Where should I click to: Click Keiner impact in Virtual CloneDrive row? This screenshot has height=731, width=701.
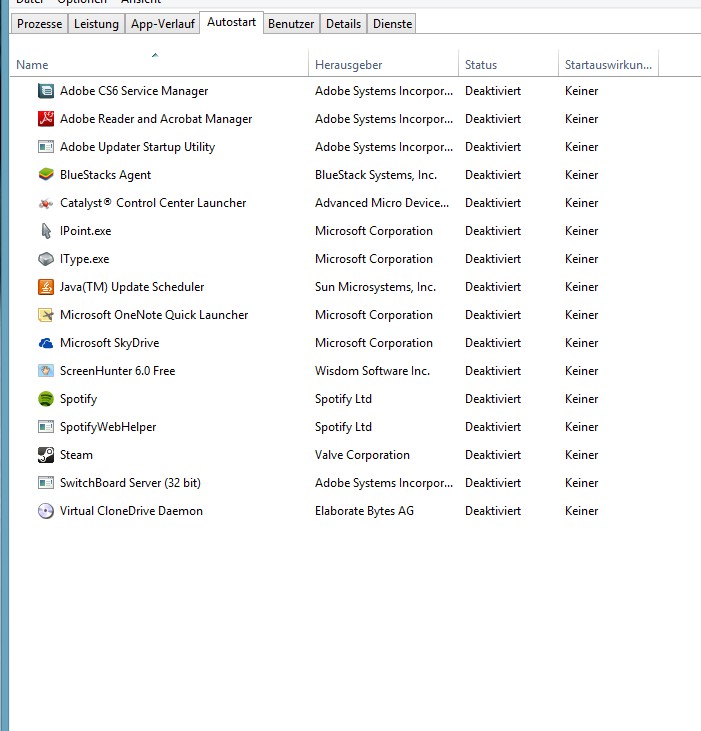(x=581, y=510)
